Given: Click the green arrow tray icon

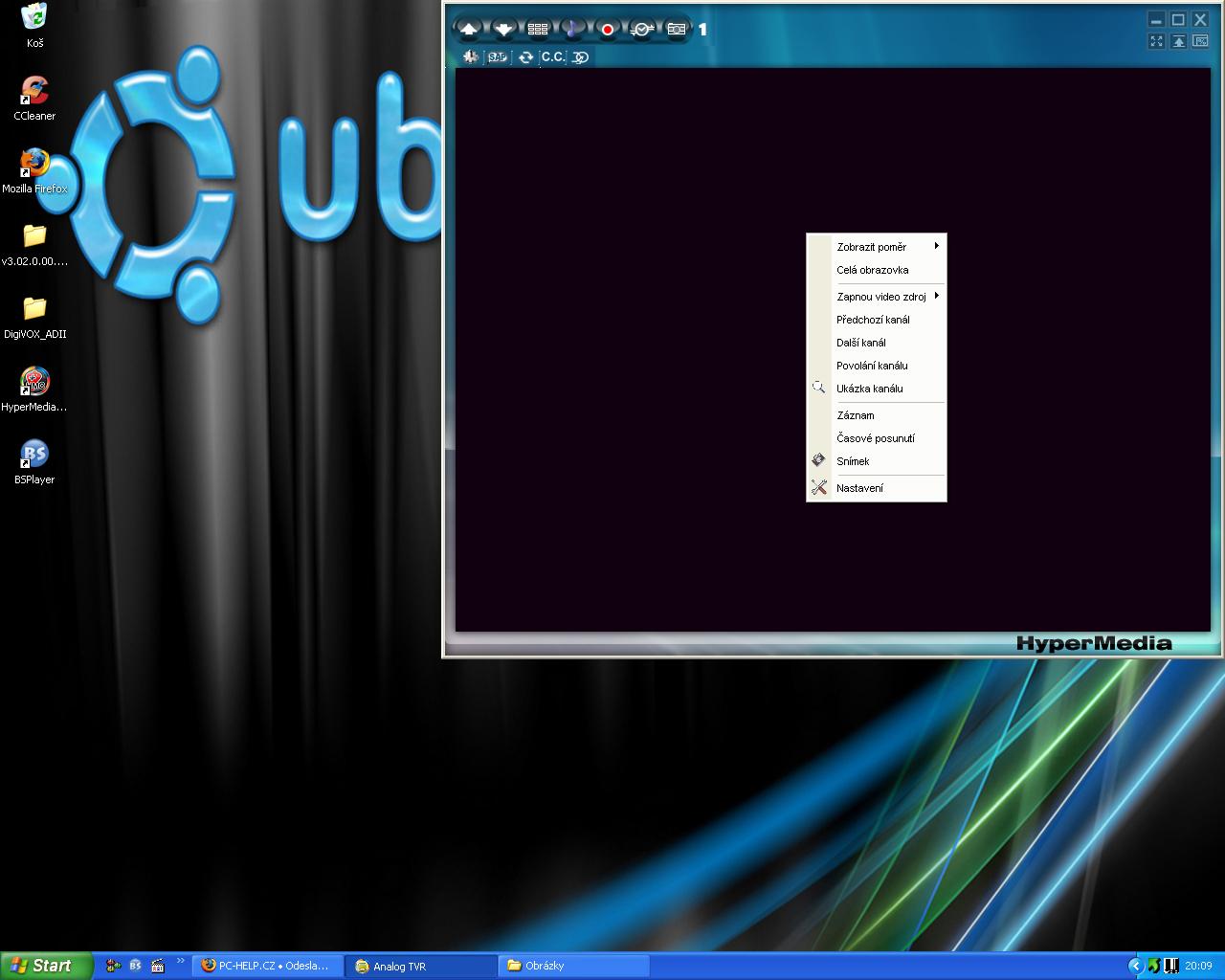Looking at the screenshot, I should click(x=1154, y=966).
